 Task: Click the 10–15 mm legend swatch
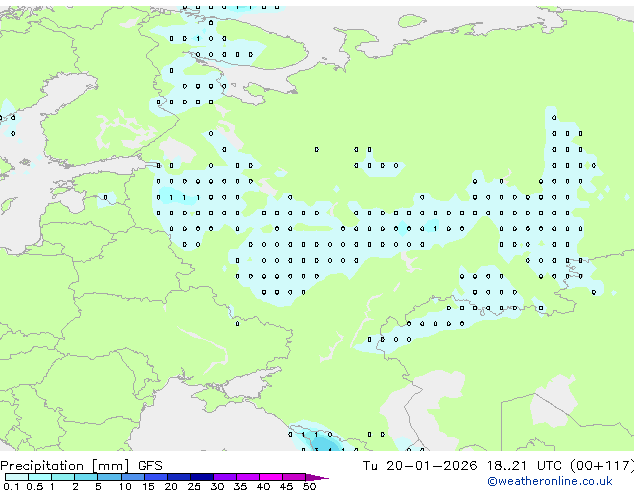coord(132,477)
